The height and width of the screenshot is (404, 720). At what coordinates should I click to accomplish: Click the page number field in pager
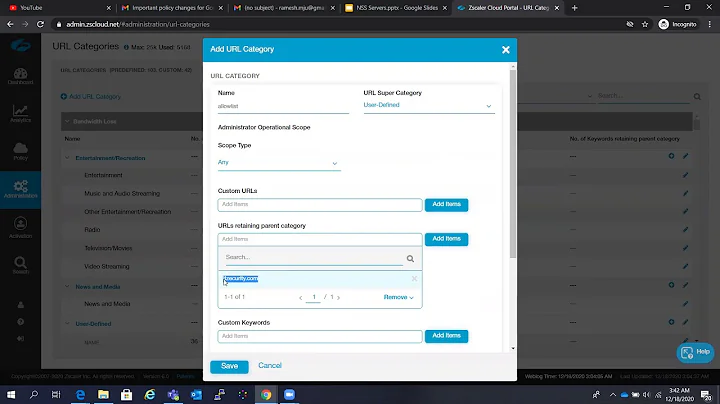click(x=313, y=297)
